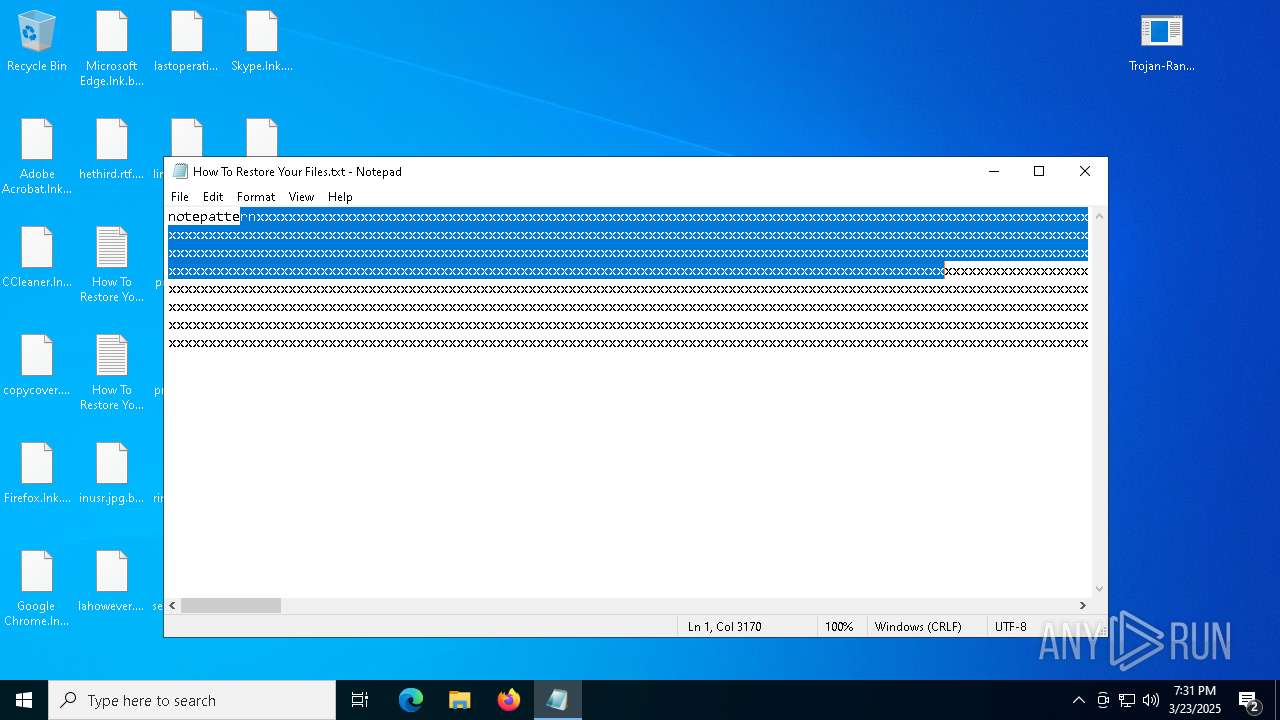
Task: Open the notification center icon
Action: pyautogui.click(x=1249, y=700)
